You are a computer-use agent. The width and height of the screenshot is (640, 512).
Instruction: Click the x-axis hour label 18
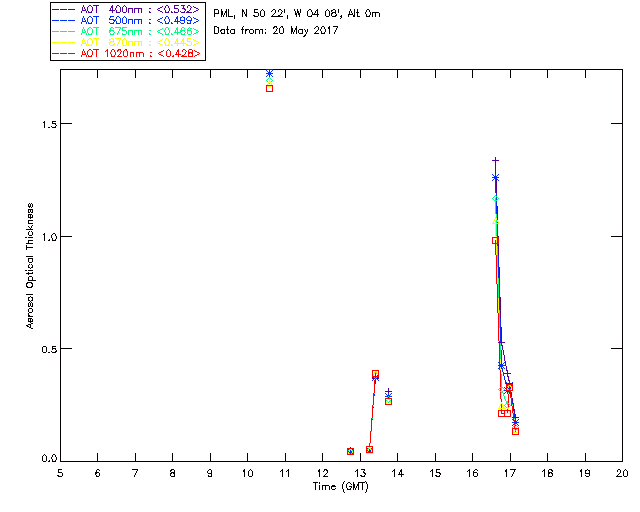coord(548,473)
